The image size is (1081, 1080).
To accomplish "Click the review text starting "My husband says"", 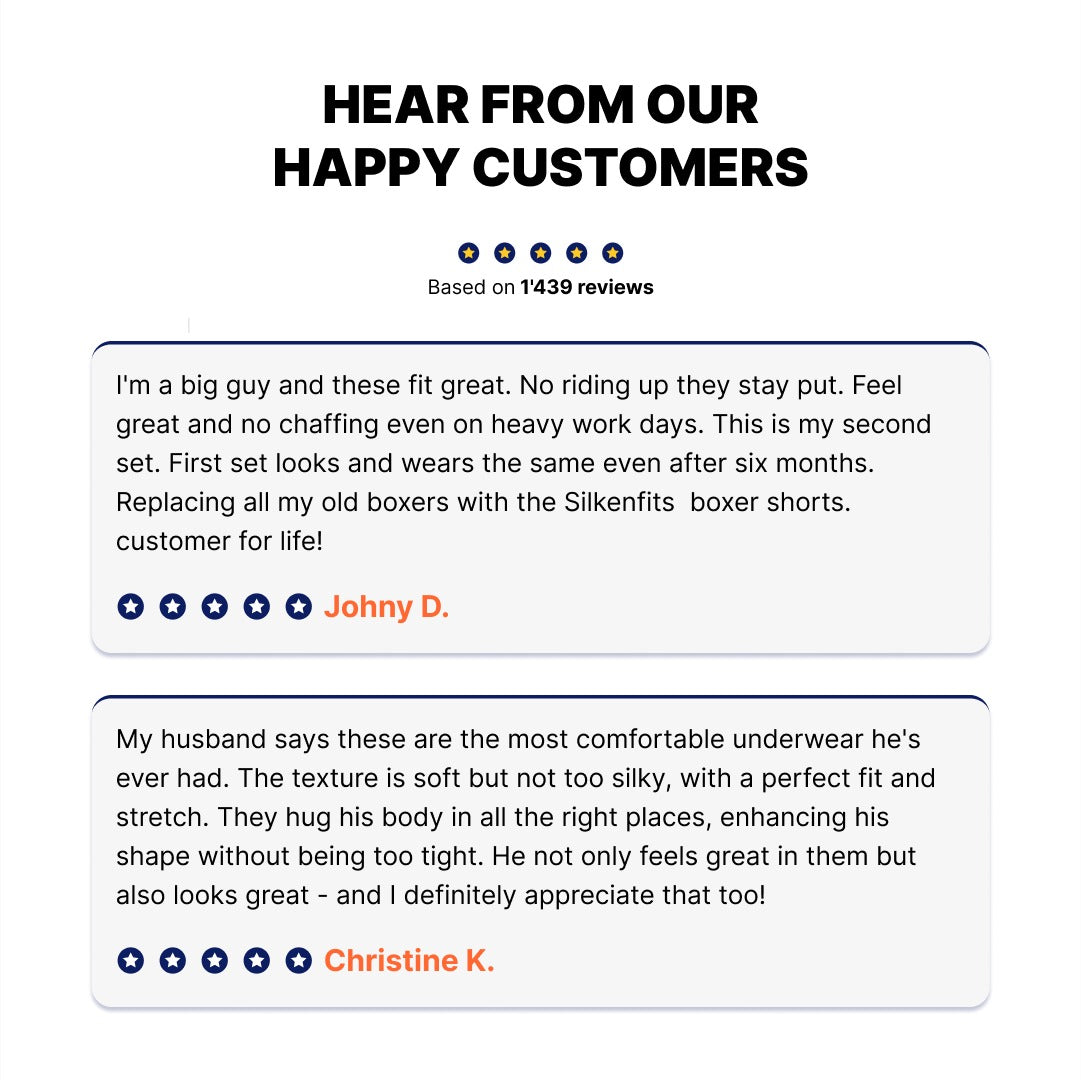I will point(525,817).
